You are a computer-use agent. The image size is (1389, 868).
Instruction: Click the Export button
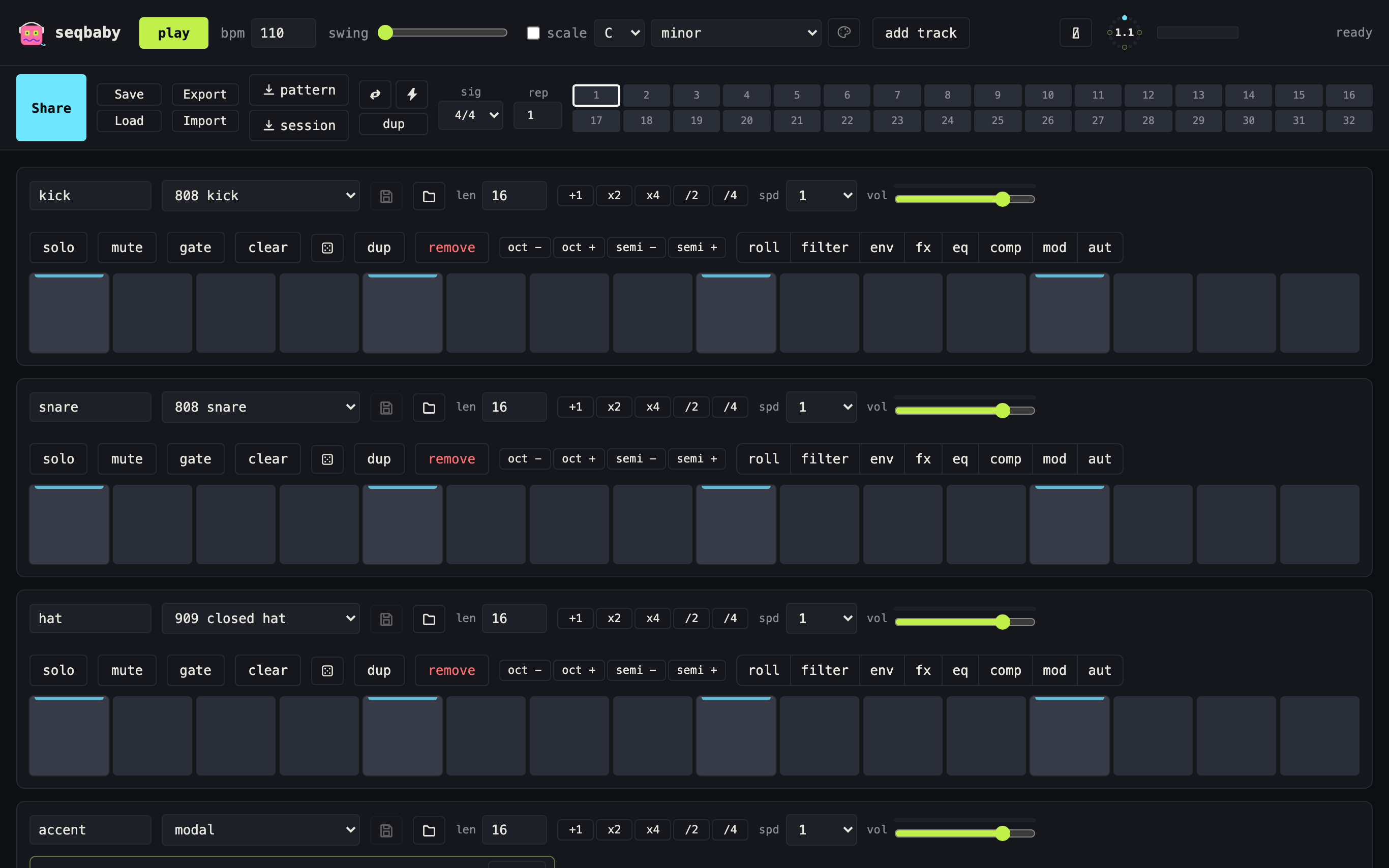coord(205,94)
